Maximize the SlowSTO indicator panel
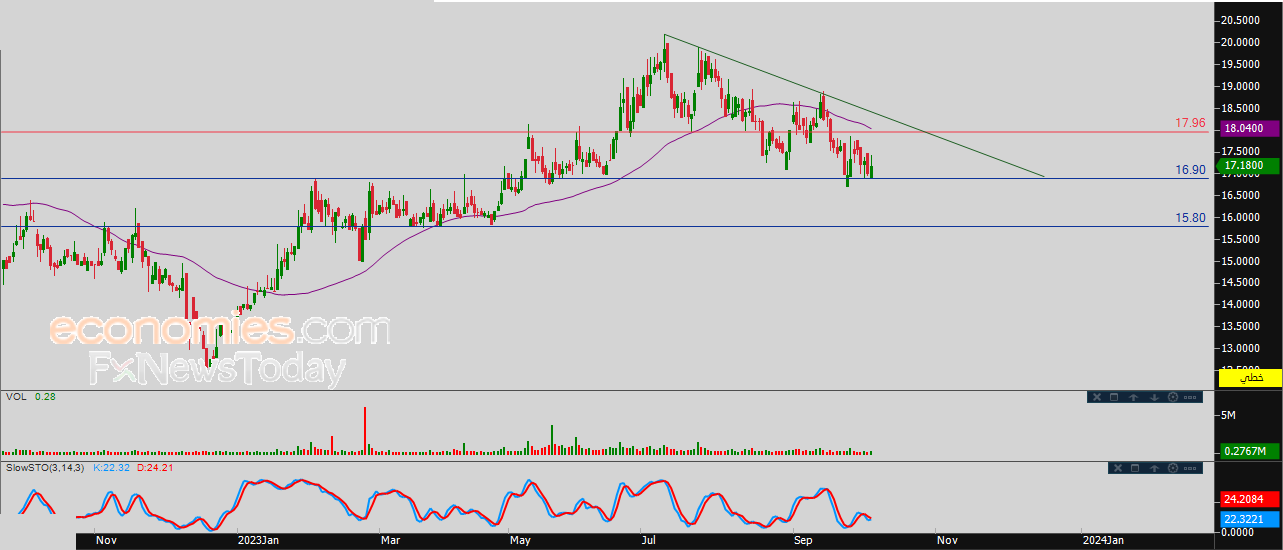This screenshot has width=1283, height=550. pyautogui.click(x=1135, y=468)
